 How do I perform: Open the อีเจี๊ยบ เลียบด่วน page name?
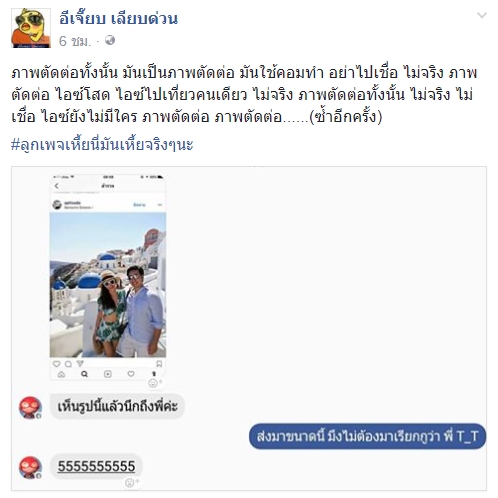[x=118, y=18]
